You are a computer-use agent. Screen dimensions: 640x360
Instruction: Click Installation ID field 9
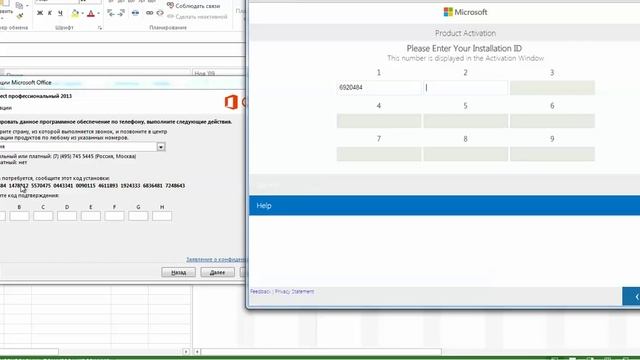(x=552, y=154)
